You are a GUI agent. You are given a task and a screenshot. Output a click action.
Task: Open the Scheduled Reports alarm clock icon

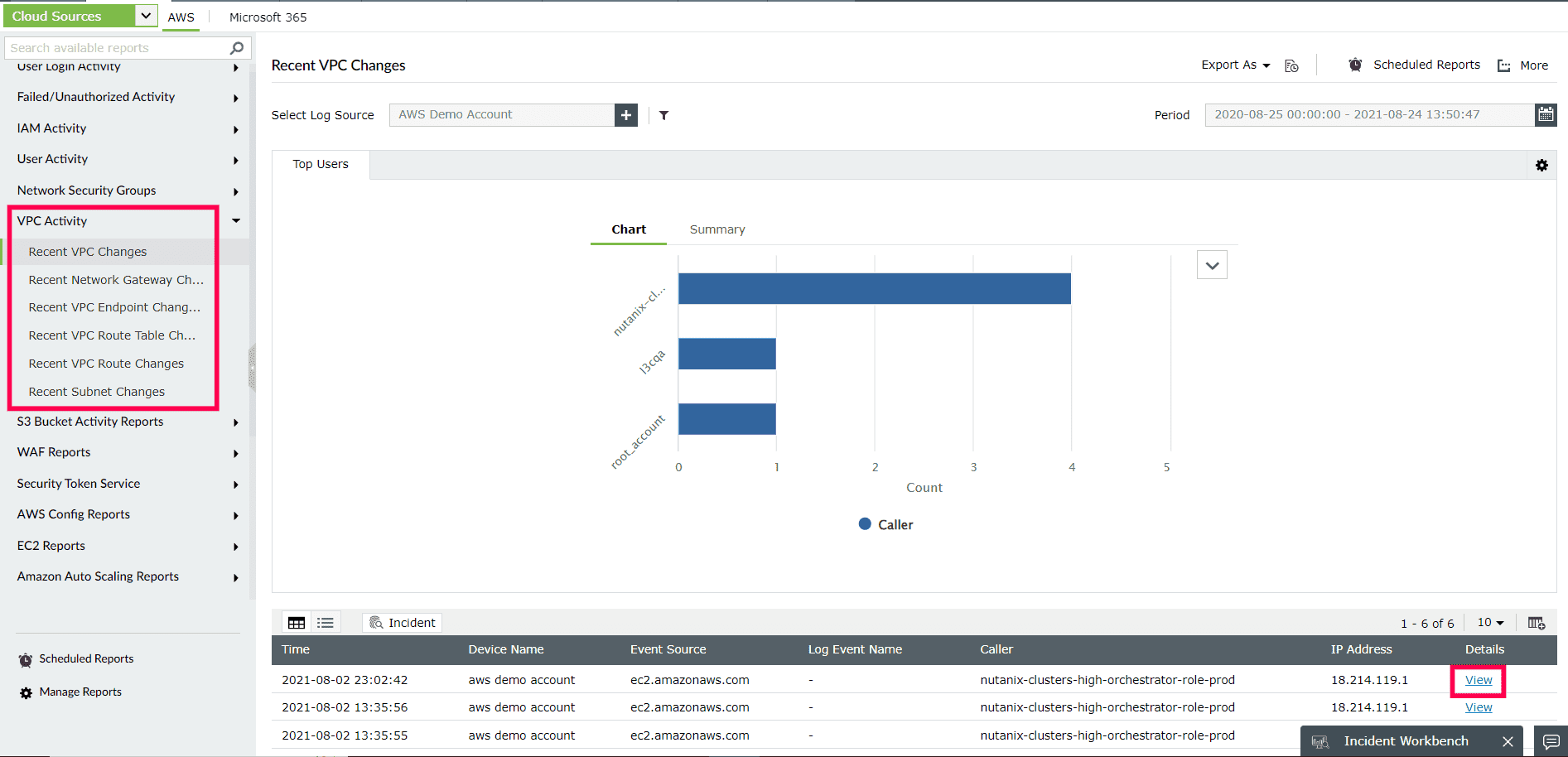pos(1355,65)
